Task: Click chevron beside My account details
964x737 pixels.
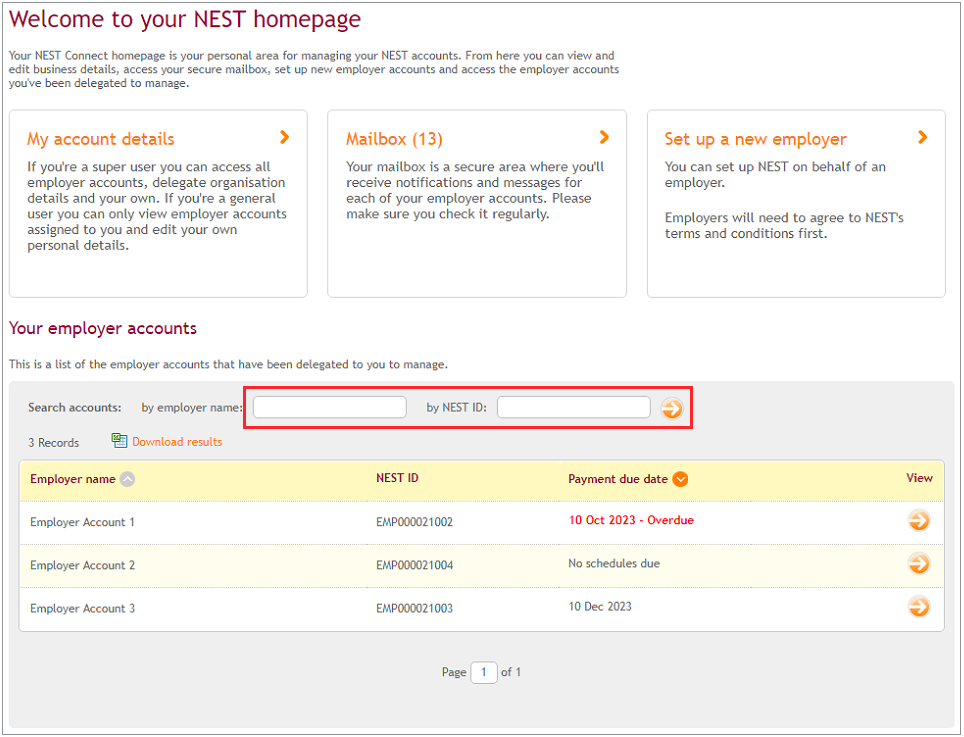Action: click(x=284, y=137)
